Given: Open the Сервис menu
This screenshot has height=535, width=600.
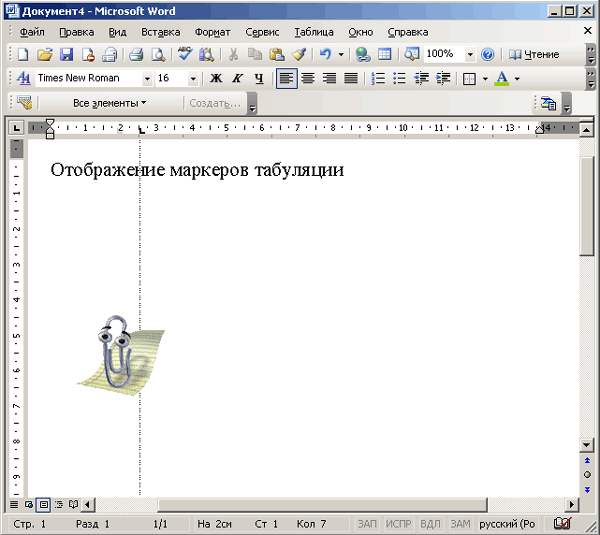Looking at the screenshot, I should pyautogui.click(x=262, y=32).
